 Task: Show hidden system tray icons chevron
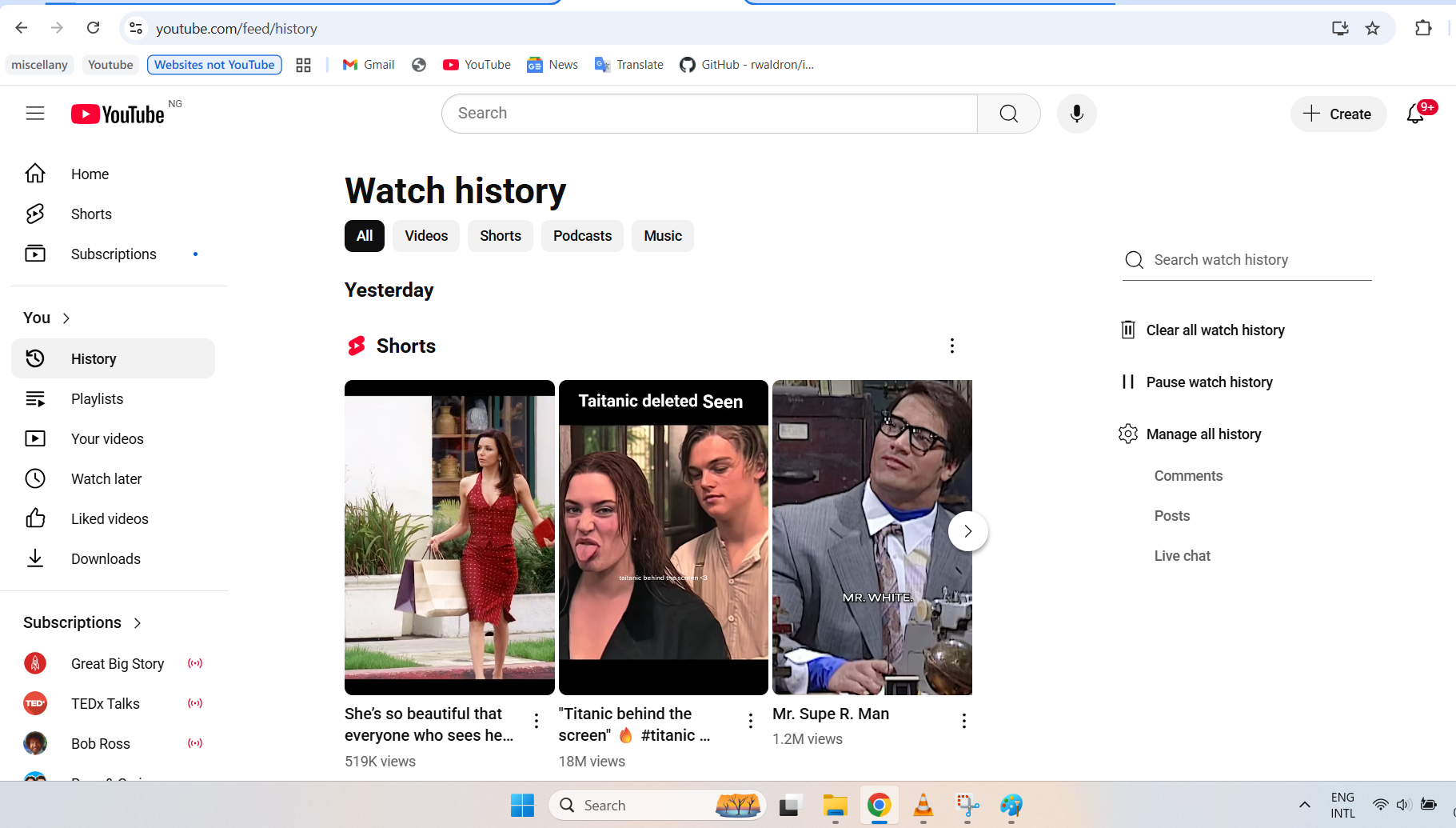(1303, 805)
